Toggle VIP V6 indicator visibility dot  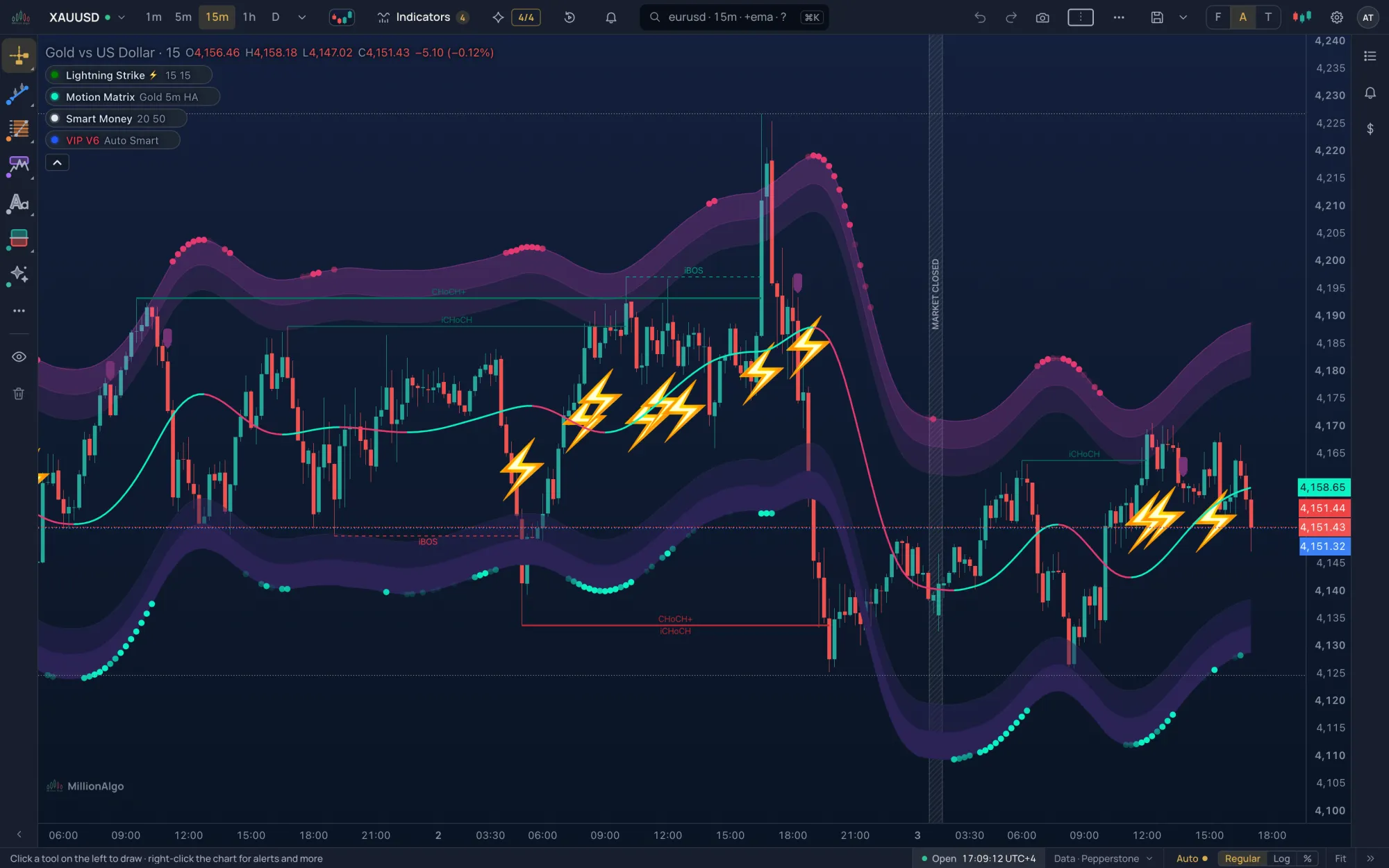pyautogui.click(x=55, y=140)
